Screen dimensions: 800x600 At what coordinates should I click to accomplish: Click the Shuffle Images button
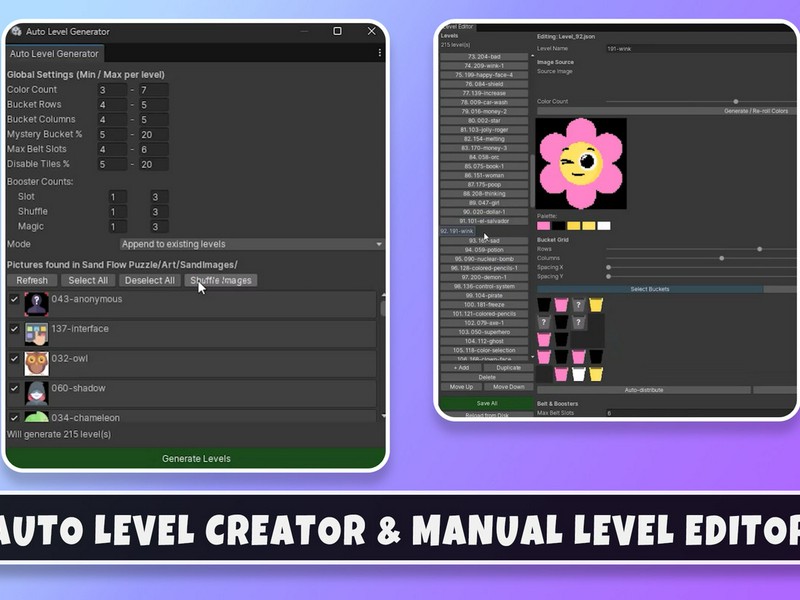[221, 281]
